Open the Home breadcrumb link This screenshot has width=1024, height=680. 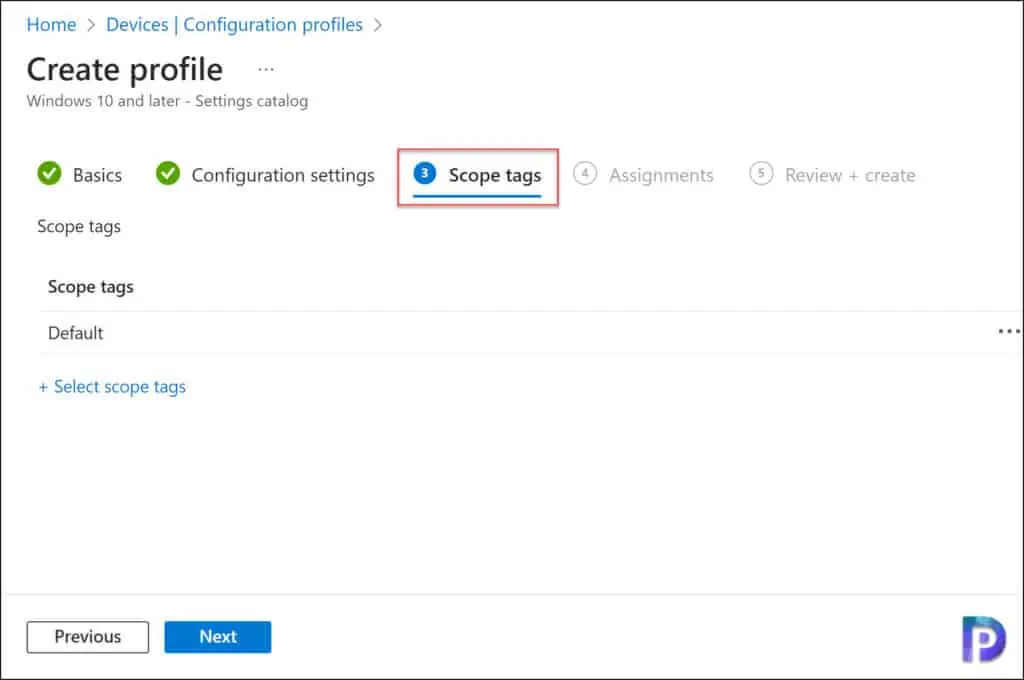pos(51,24)
